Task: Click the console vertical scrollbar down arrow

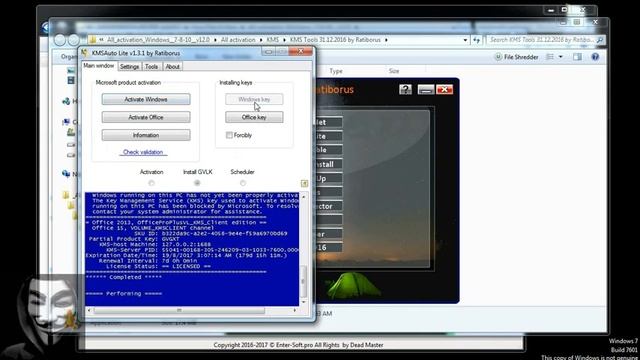Action: tap(303, 302)
